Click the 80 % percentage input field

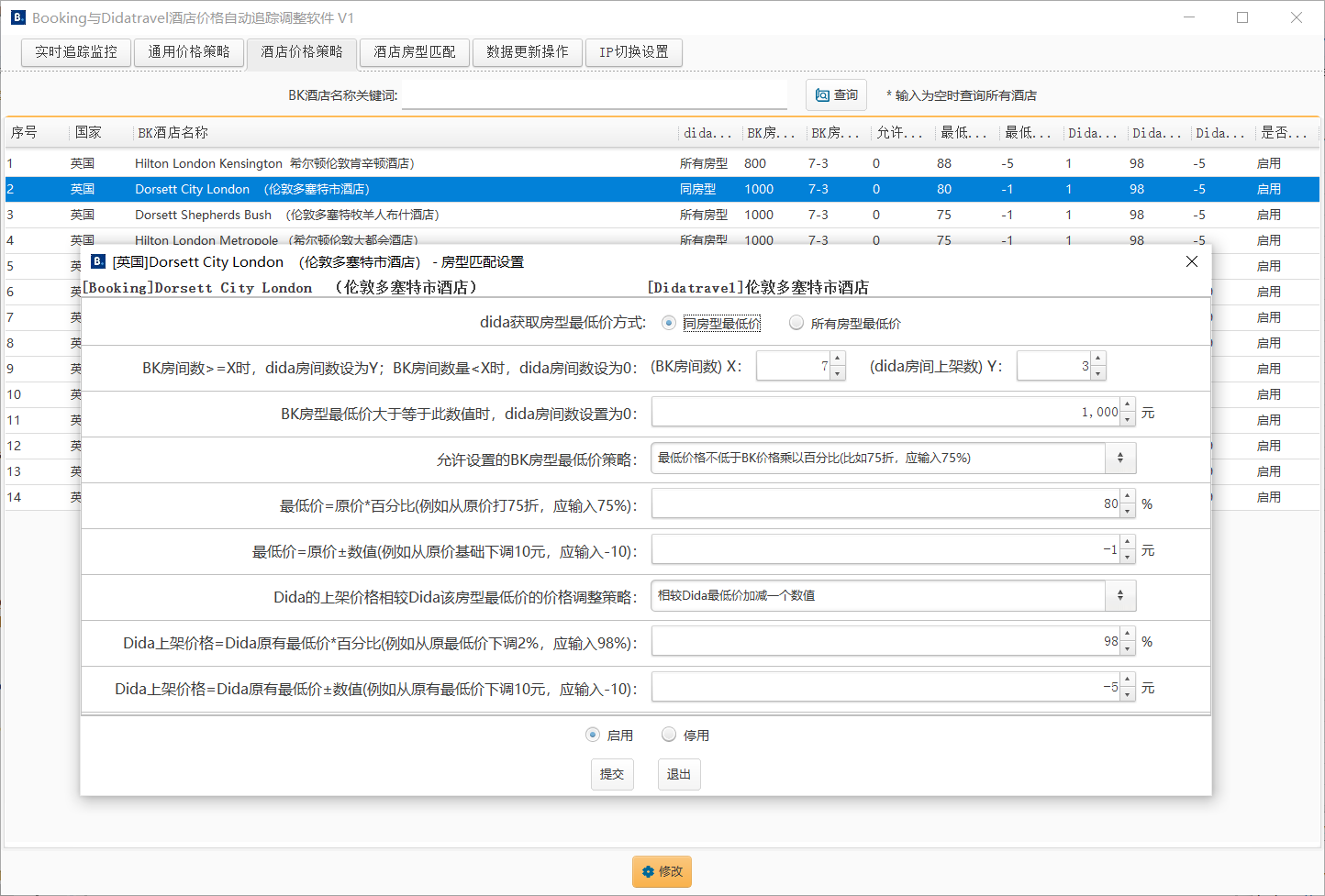[x=886, y=503]
